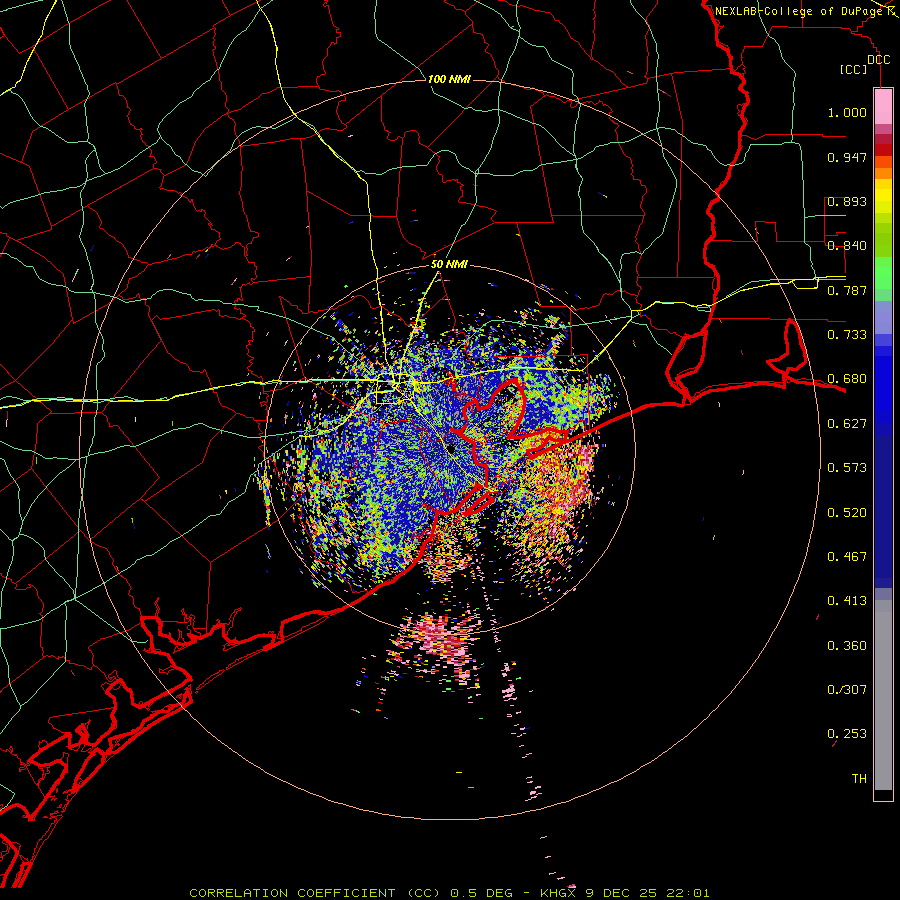Click the lavender segment of the color bar
This screenshot has width=900, height=900.
(x=883, y=317)
